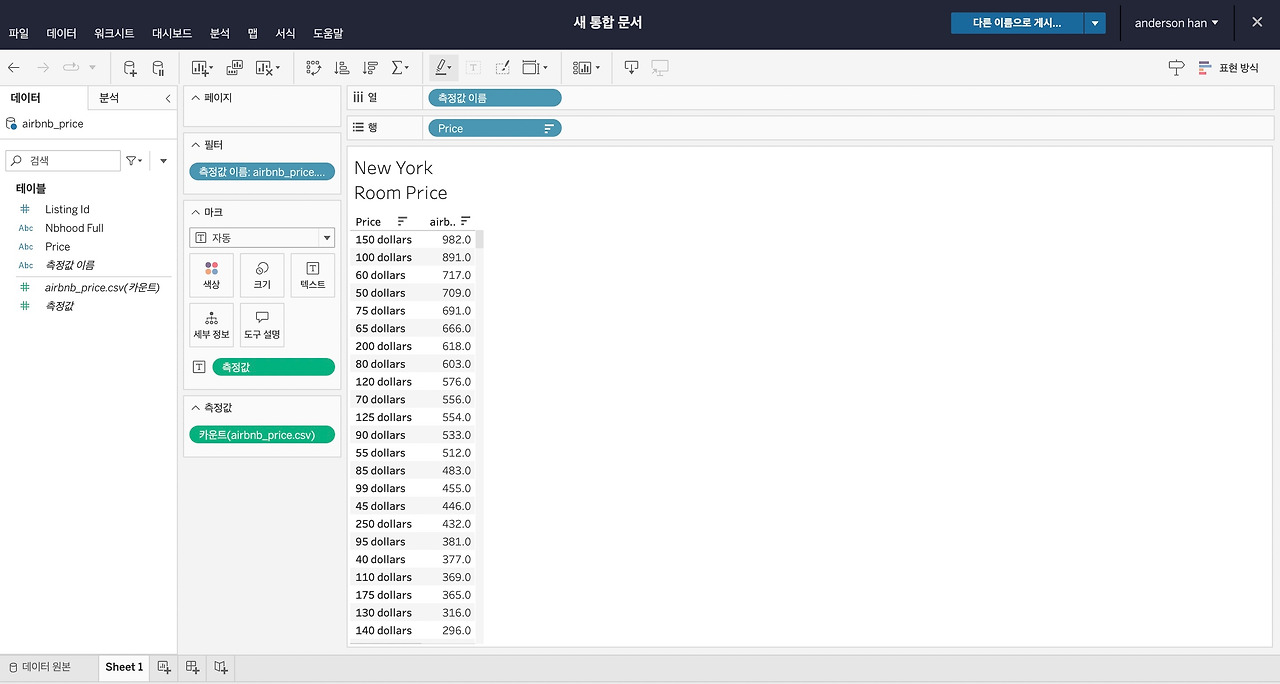Open the 크기 (Size) mark card
The height and width of the screenshot is (684, 1280).
pyautogui.click(x=262, y=275)
